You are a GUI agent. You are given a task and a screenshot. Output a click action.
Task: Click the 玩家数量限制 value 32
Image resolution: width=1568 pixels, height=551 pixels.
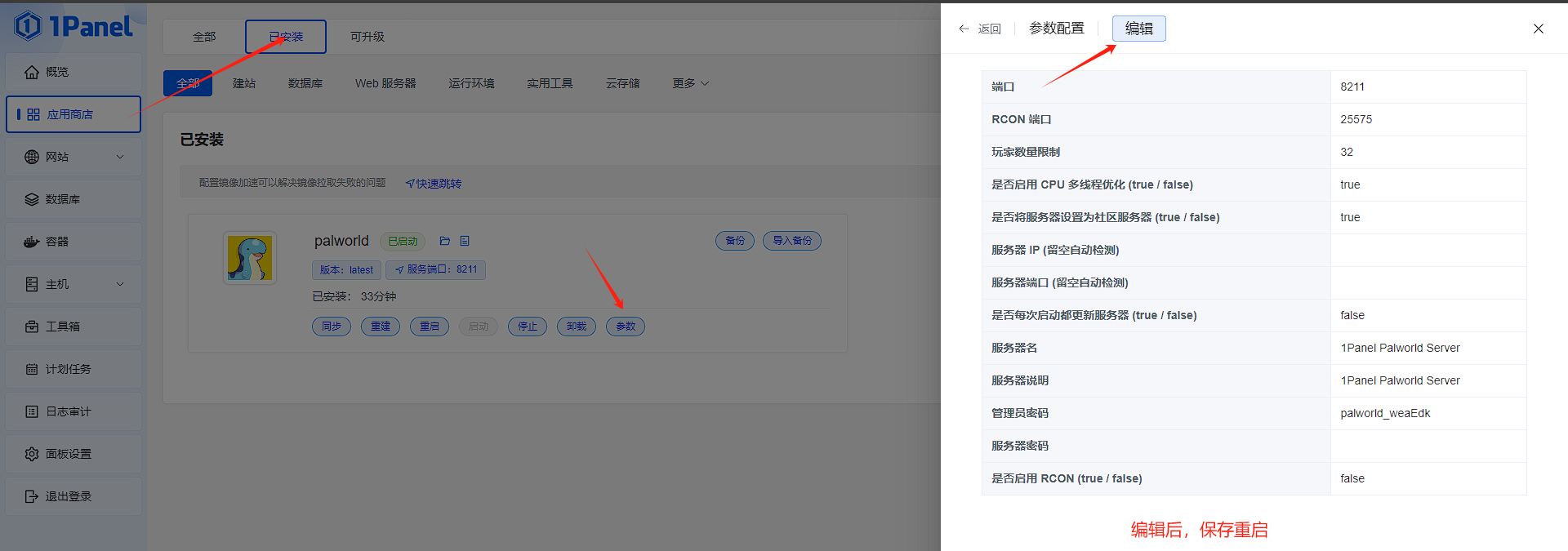click(x=1347, y=152)
